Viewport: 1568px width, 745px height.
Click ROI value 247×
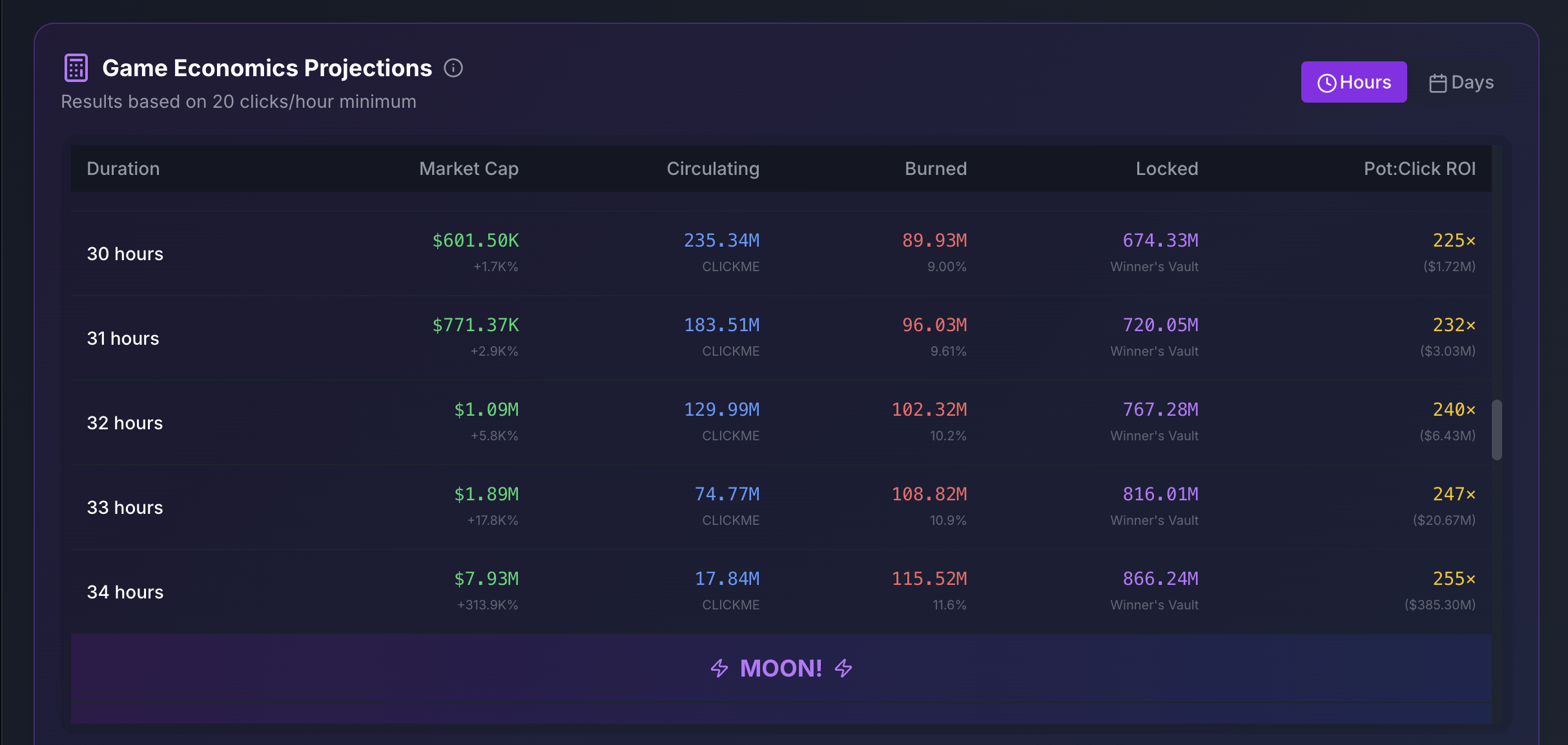click(1454, 494)
